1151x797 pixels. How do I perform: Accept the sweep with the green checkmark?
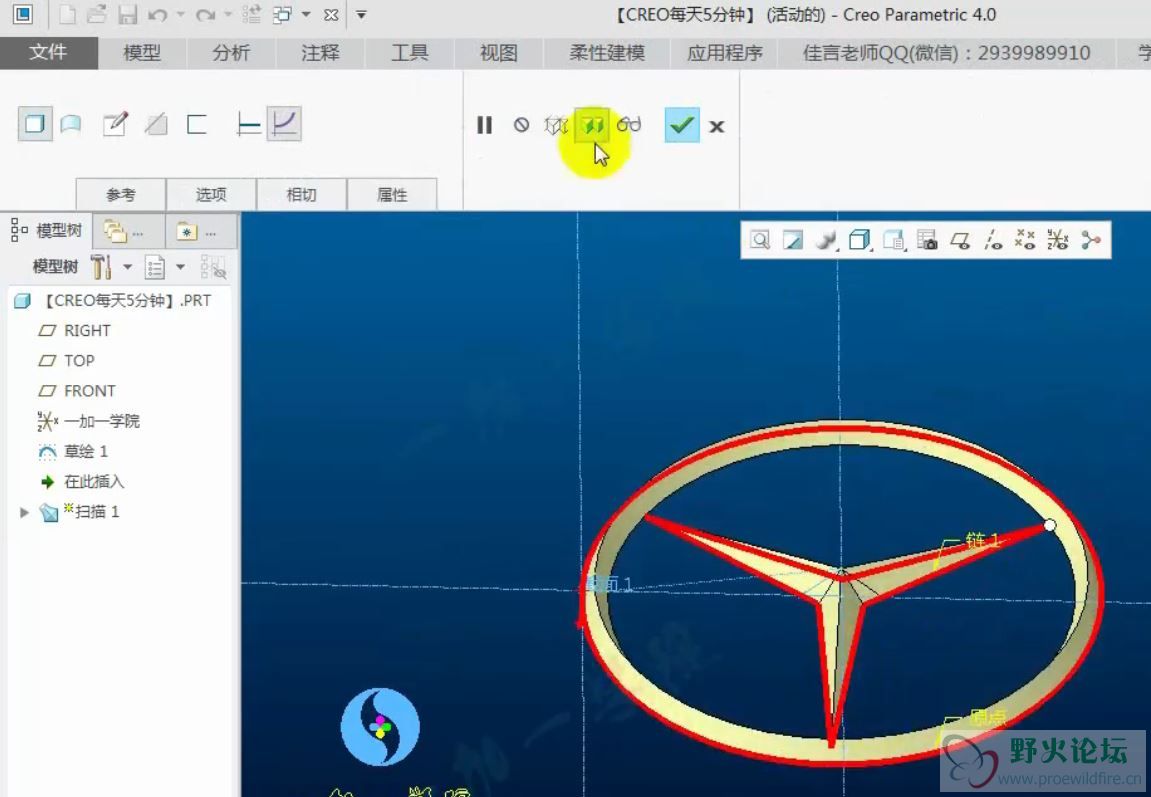[x=682, y=125]
